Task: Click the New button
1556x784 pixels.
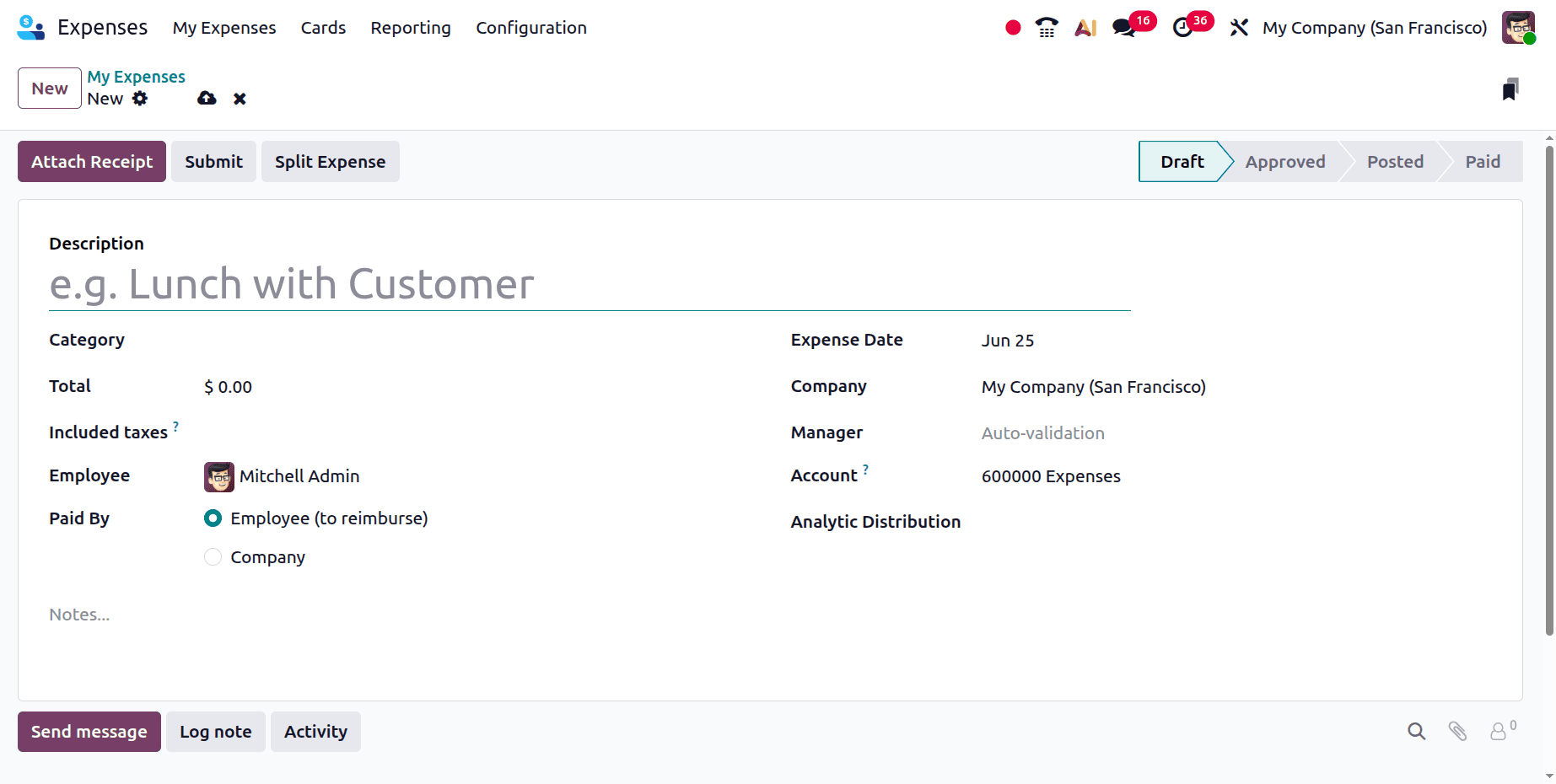Action: coord(50,89)
